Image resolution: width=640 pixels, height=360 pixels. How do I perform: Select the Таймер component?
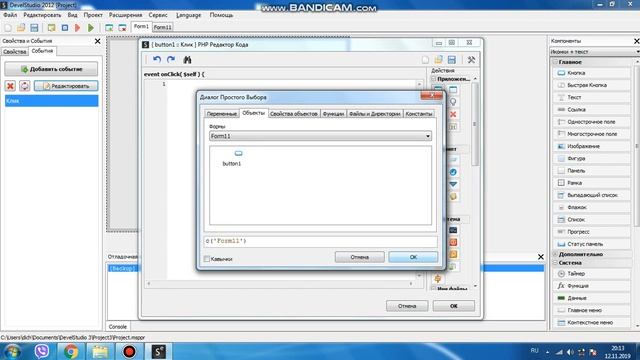tap(592, 273)
